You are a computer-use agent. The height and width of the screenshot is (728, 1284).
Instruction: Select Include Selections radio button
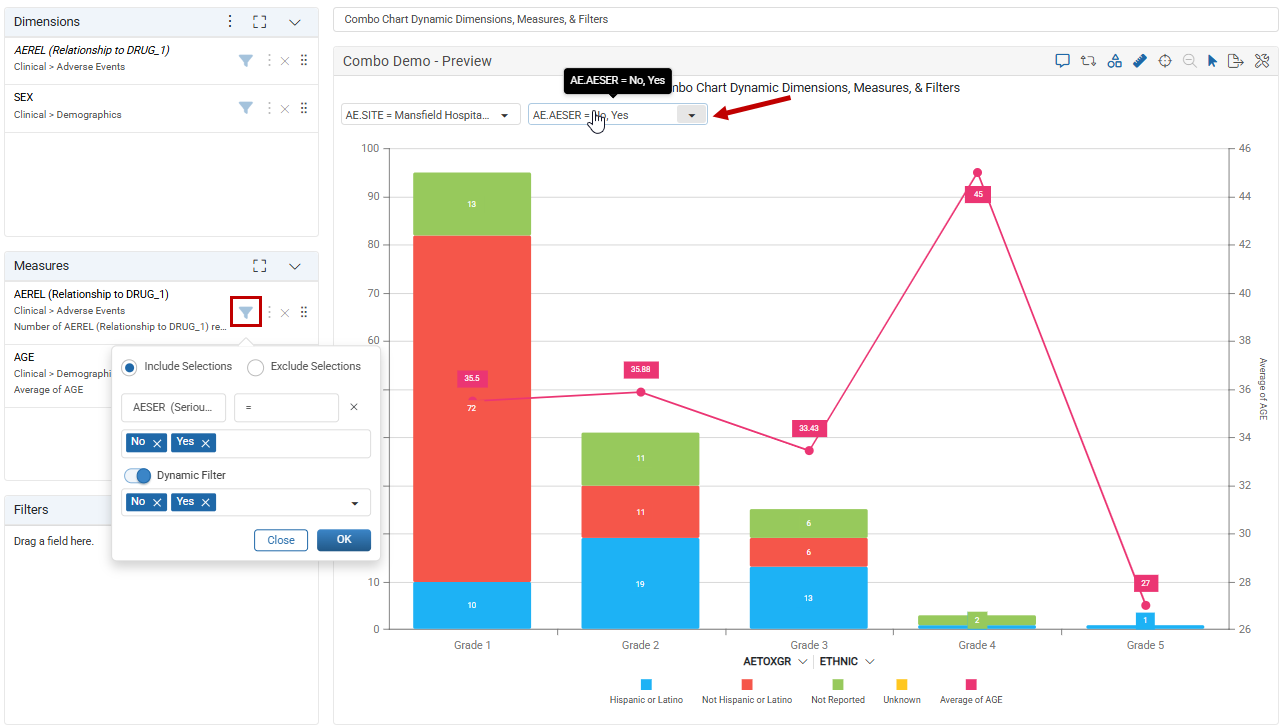coord(129,367)
